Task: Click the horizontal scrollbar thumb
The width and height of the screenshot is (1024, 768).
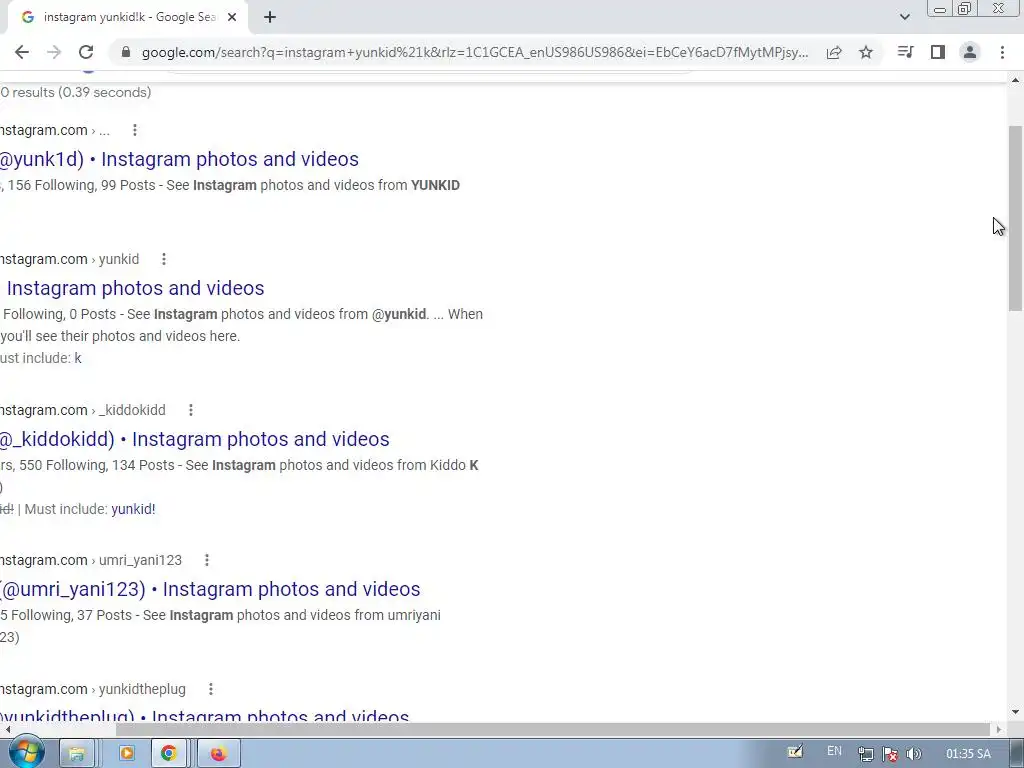Action: click(553, 729)
